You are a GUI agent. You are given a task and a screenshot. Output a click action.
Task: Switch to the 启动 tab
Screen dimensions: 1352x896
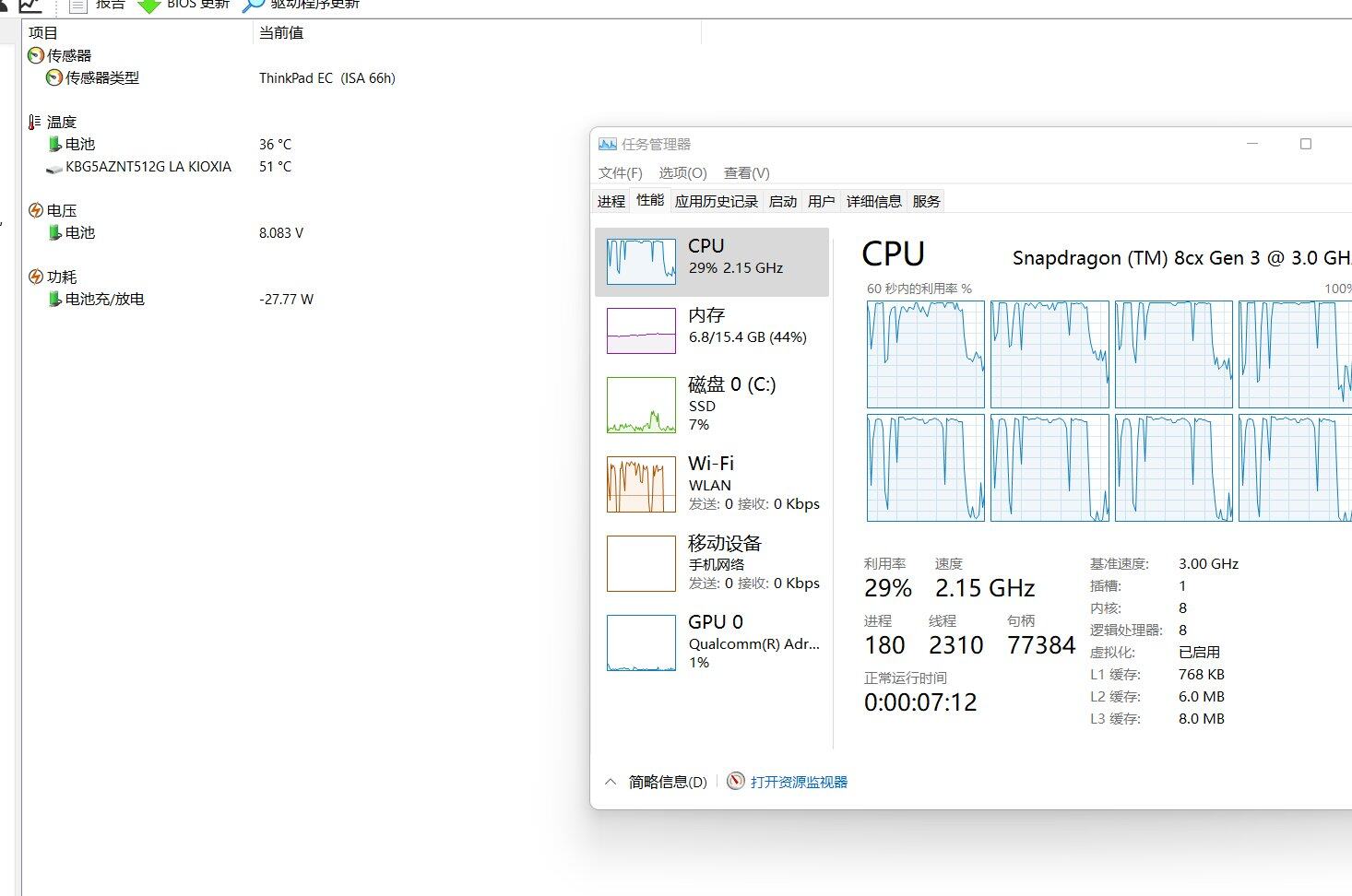[783, 202]
